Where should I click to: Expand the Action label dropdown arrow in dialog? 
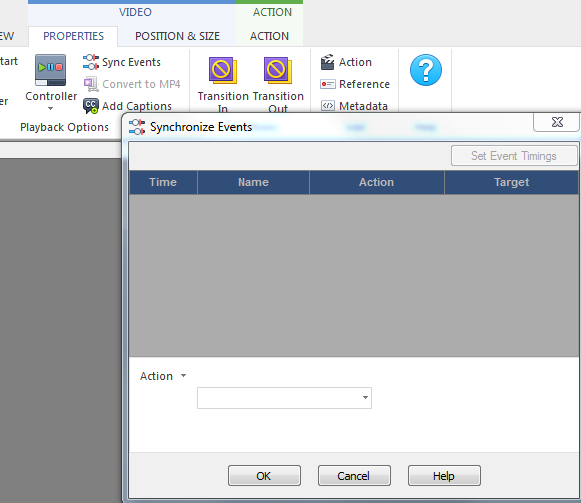point(183,375)
